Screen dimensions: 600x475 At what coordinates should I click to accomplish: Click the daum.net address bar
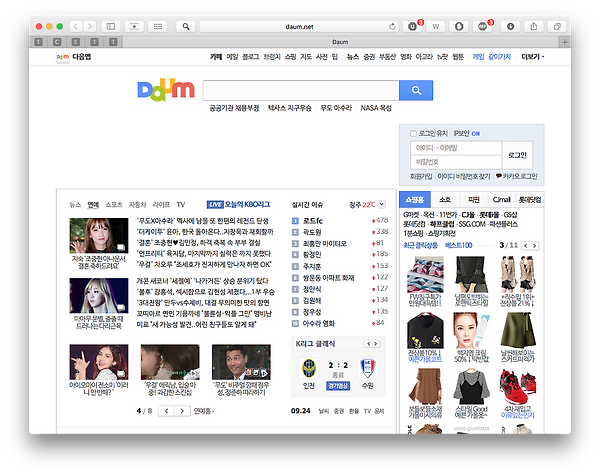click(x=299, y=27)
